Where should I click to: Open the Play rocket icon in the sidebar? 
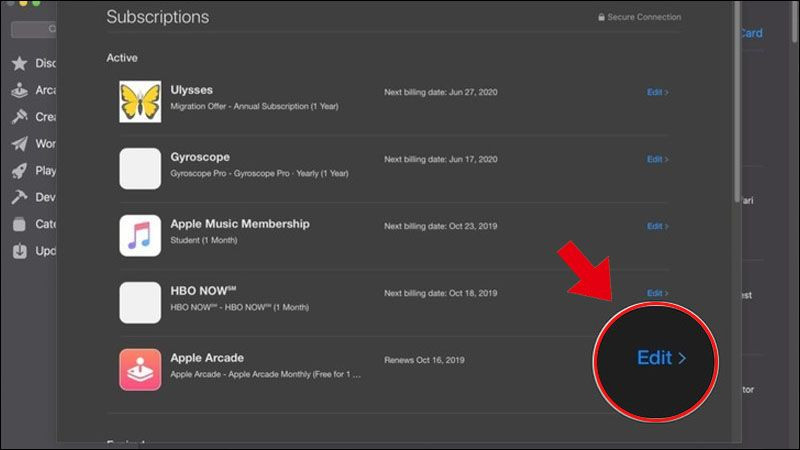tap(19, 171)
